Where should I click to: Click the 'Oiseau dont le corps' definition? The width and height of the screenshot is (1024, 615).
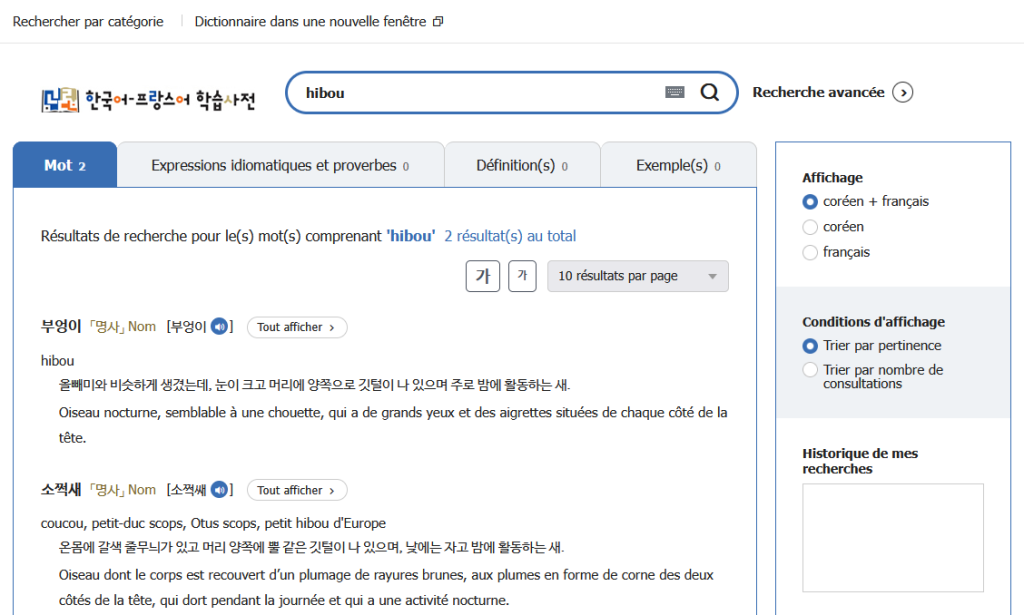tap(386, 588)
